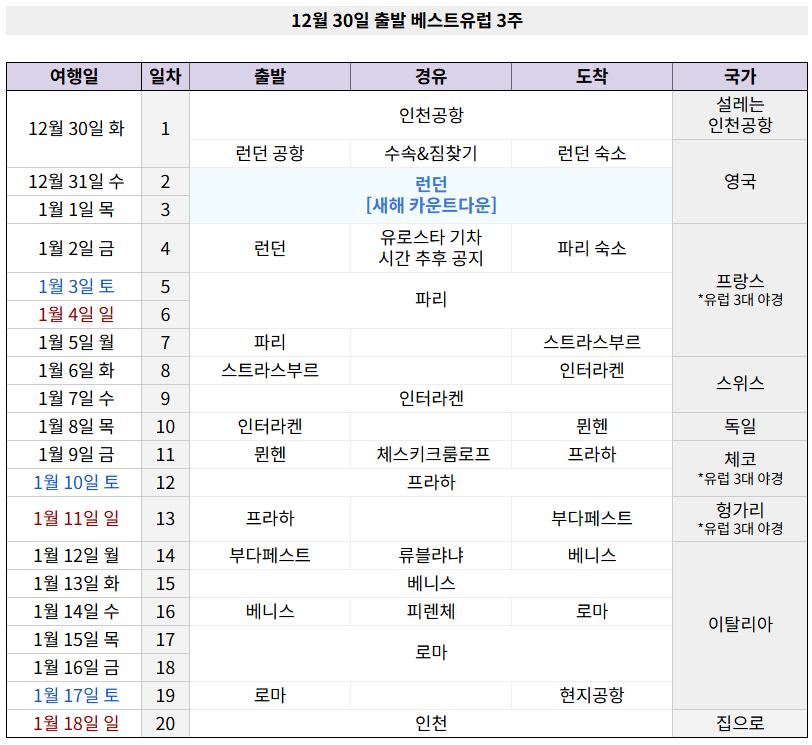
Task: Click the merged '파리' cell for days 5-6
Action: 431,300
